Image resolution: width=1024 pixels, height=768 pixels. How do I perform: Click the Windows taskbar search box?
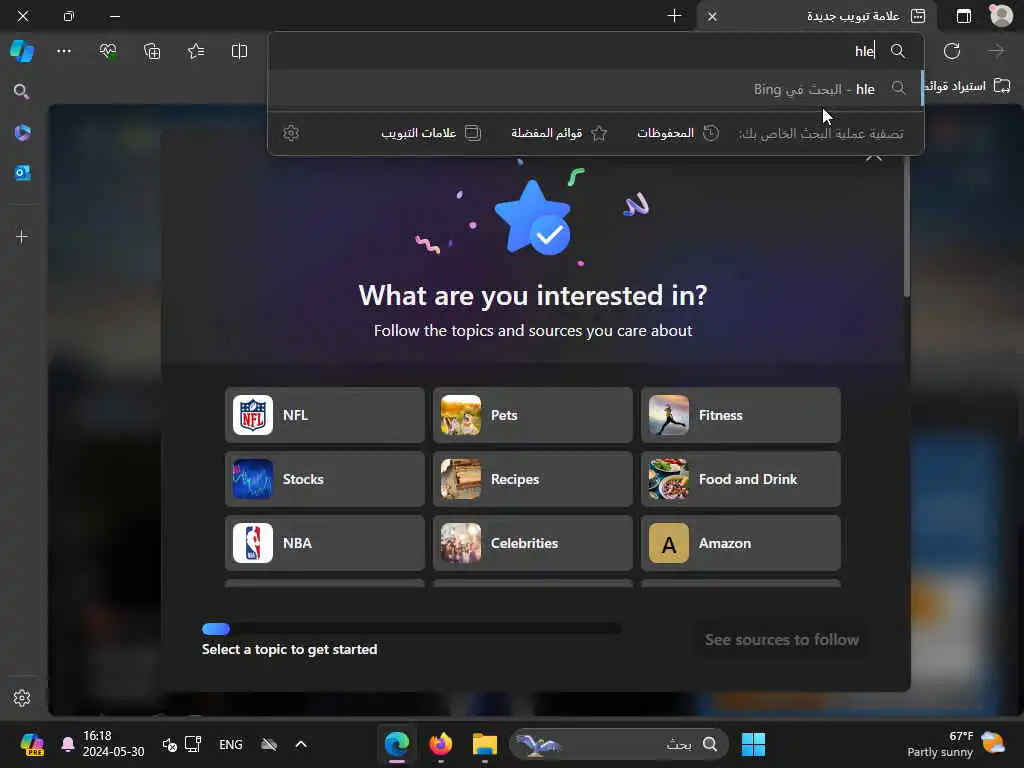[x=618, y=744]
